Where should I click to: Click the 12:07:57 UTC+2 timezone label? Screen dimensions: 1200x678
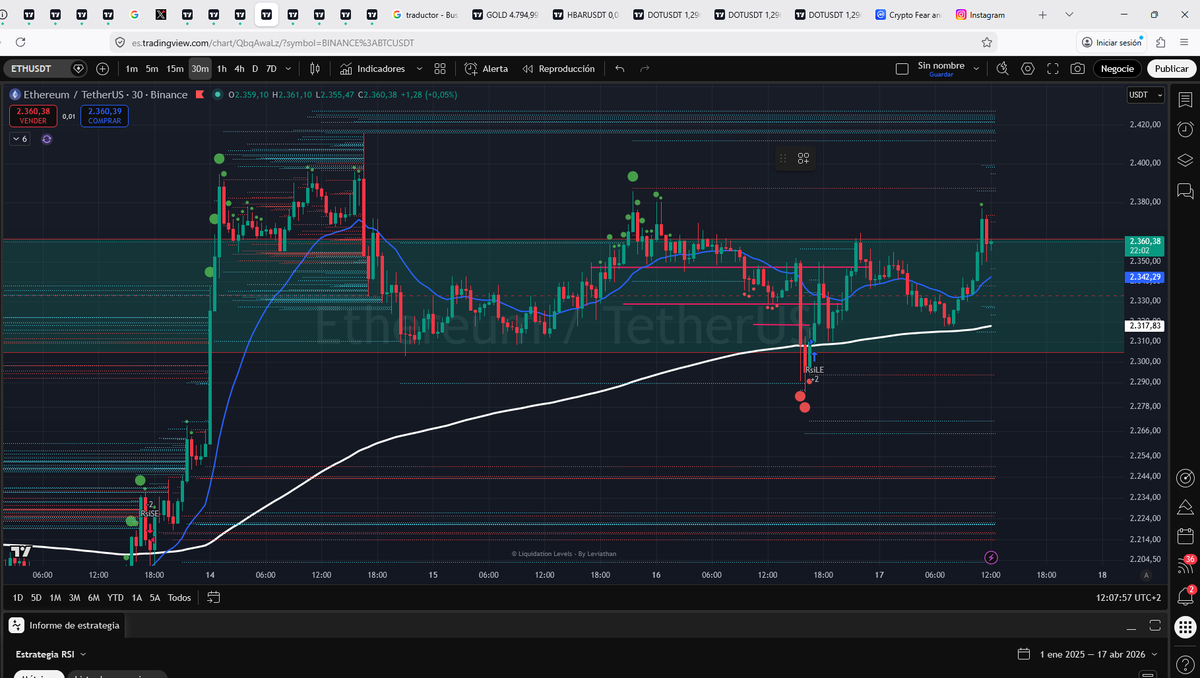tap(1128, 597)
